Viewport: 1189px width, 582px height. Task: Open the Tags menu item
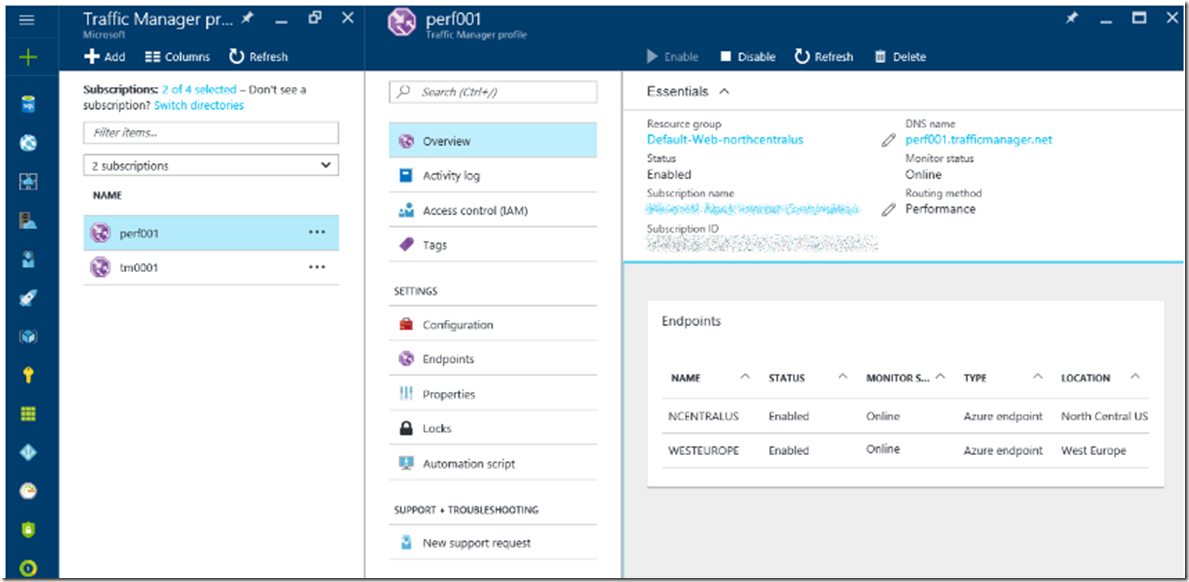(x=493, y=246)
